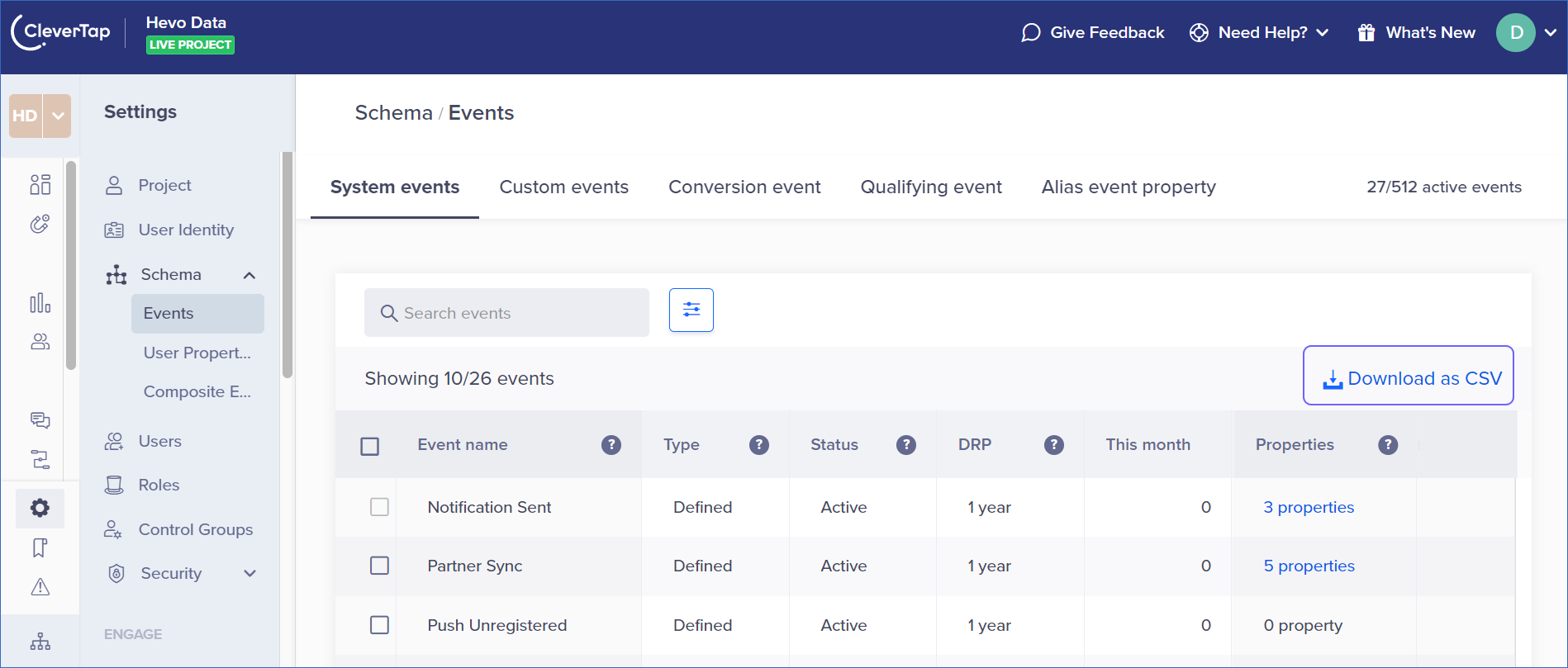Show help for Status column
The height and width of the screenshot is (668, 1568).
click(906, 445)
